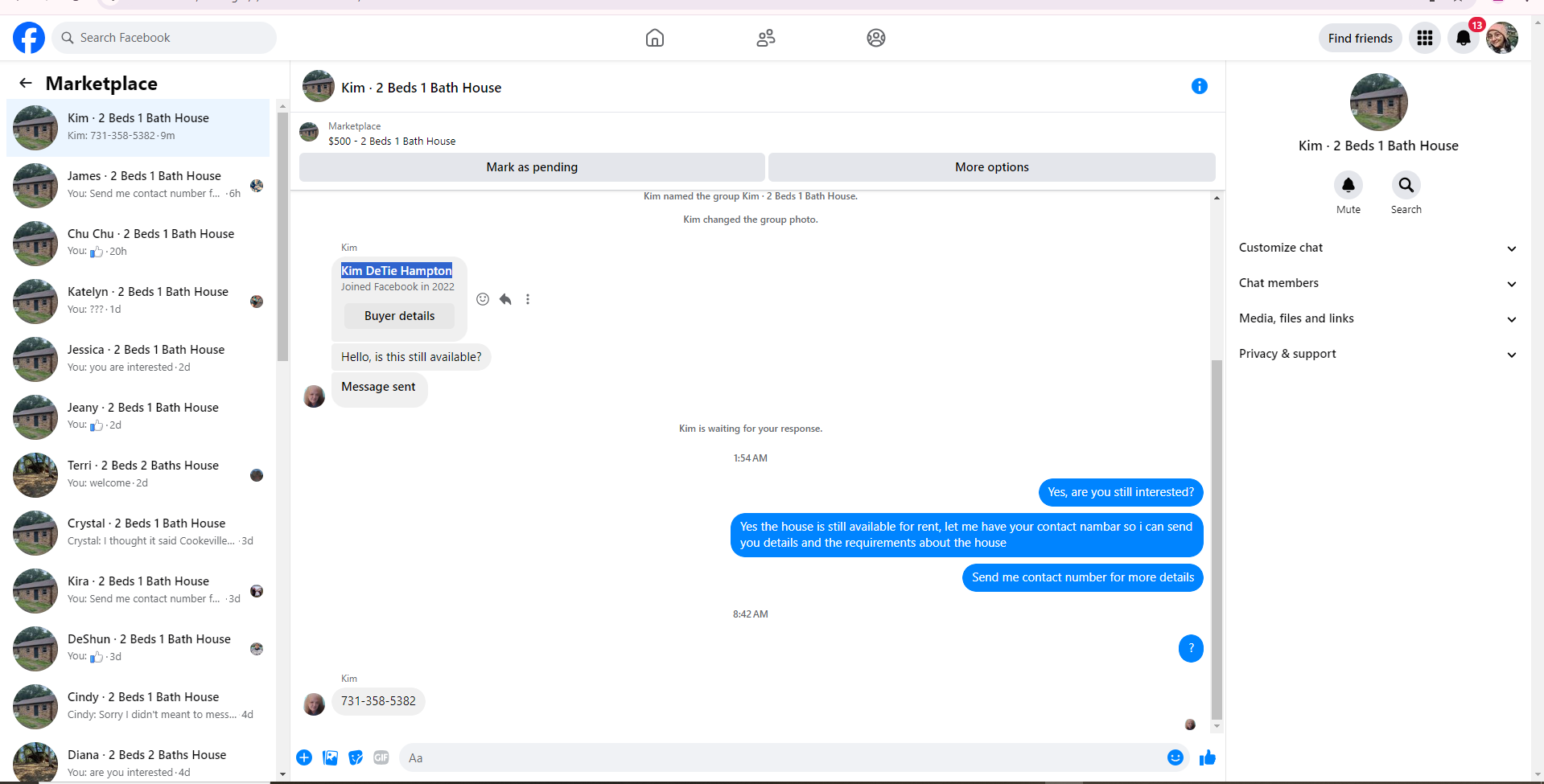Open DeShun conversation
Viewport: 1544px width, 784px height.
point(138,647)
